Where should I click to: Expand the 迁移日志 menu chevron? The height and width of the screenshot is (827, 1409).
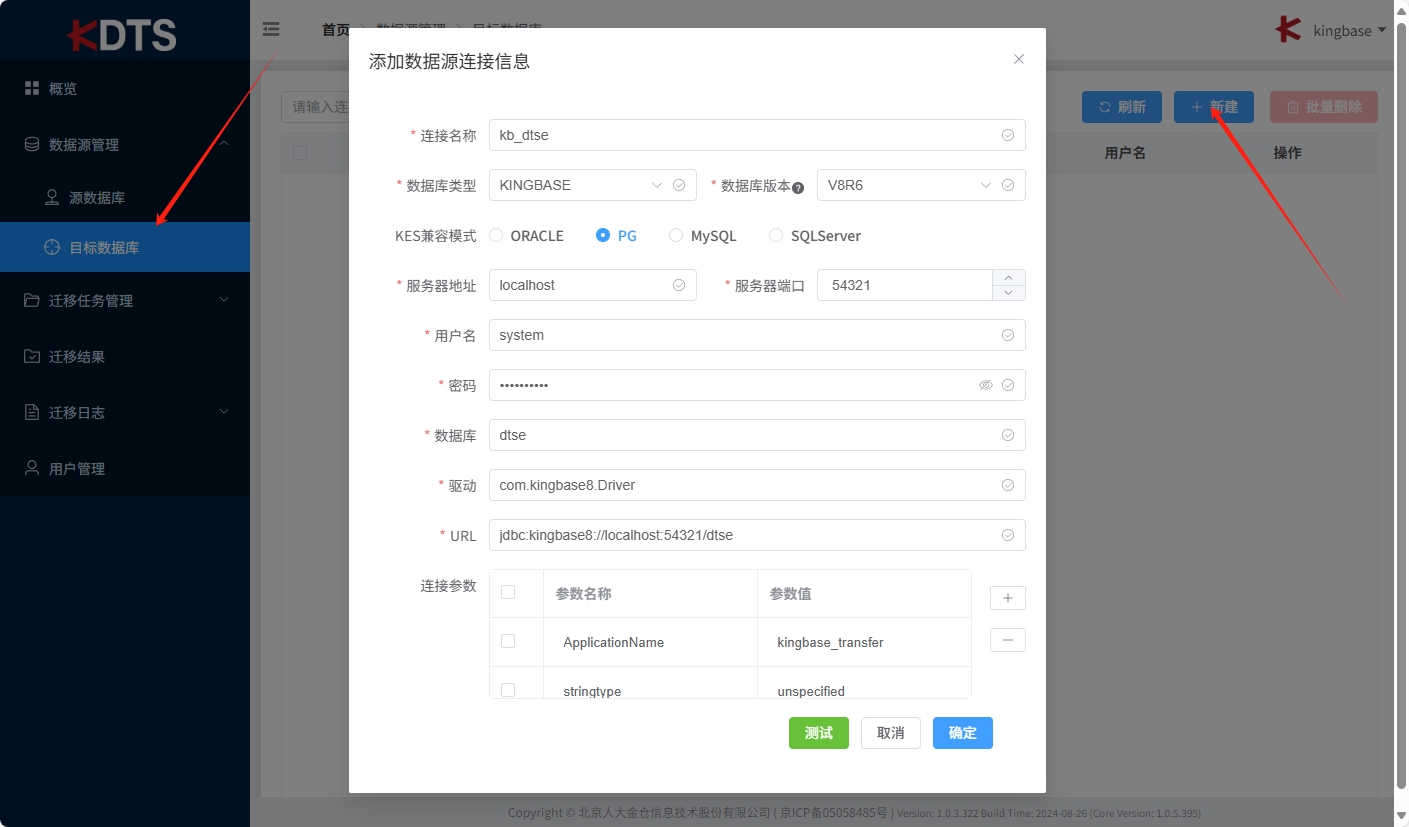coord(224,412)
